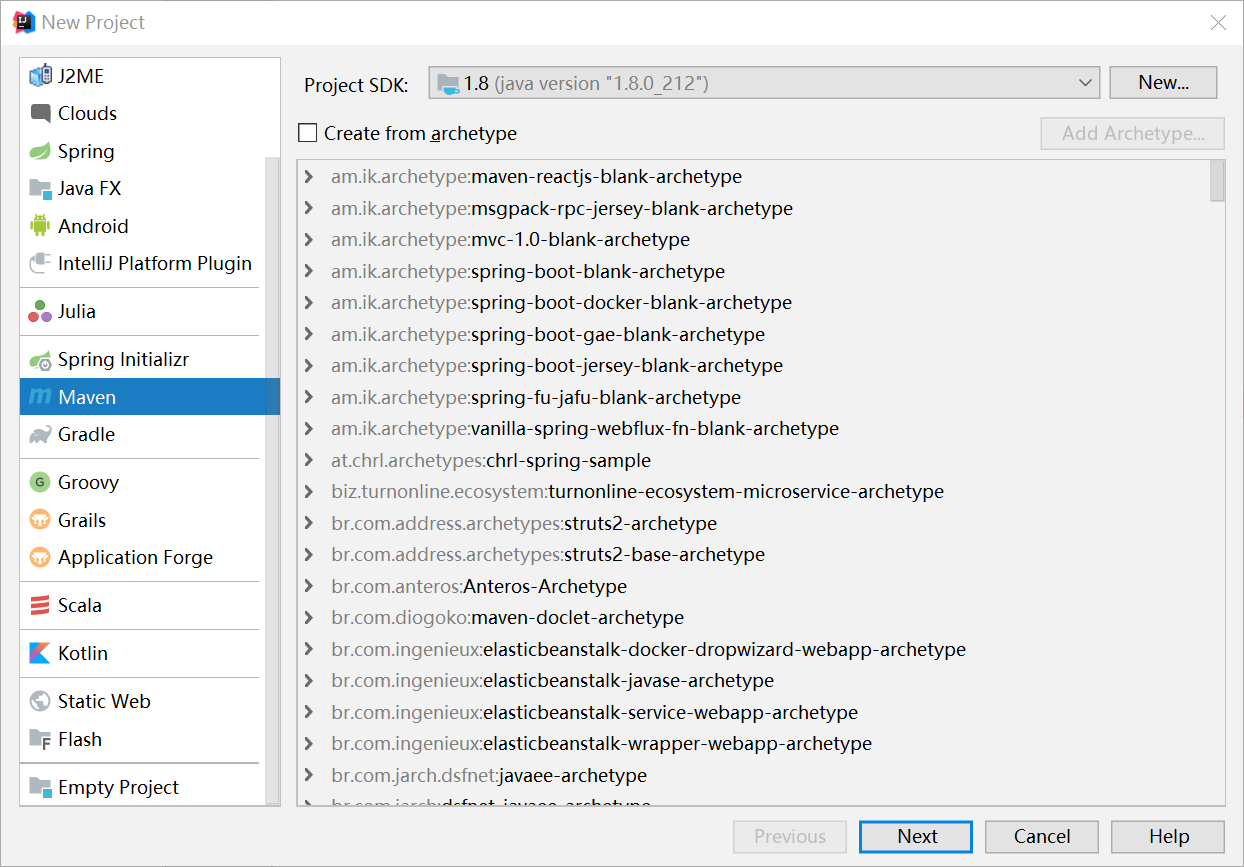Click the Next button
This screenshot has width=1244, height=867.
click(916, 837)
